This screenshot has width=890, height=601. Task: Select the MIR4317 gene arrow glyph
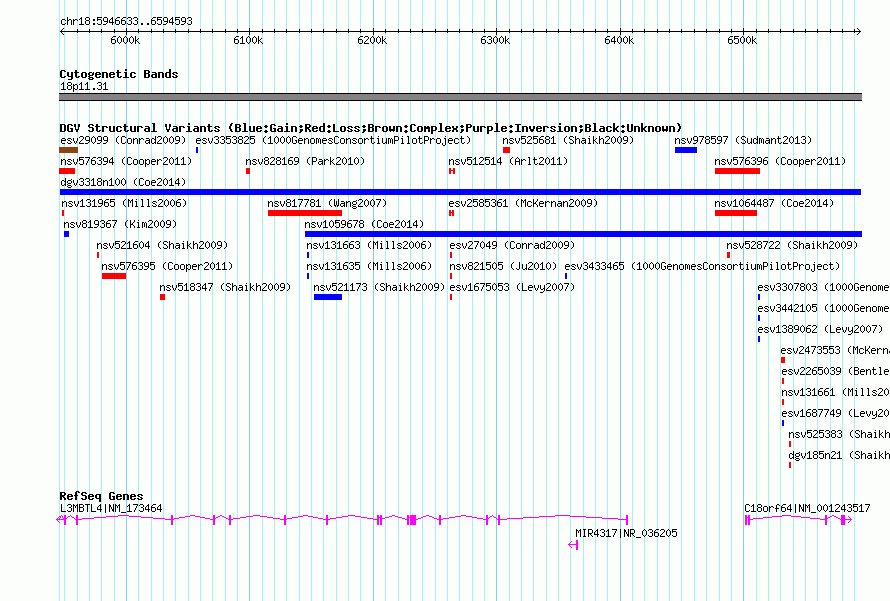573,545
